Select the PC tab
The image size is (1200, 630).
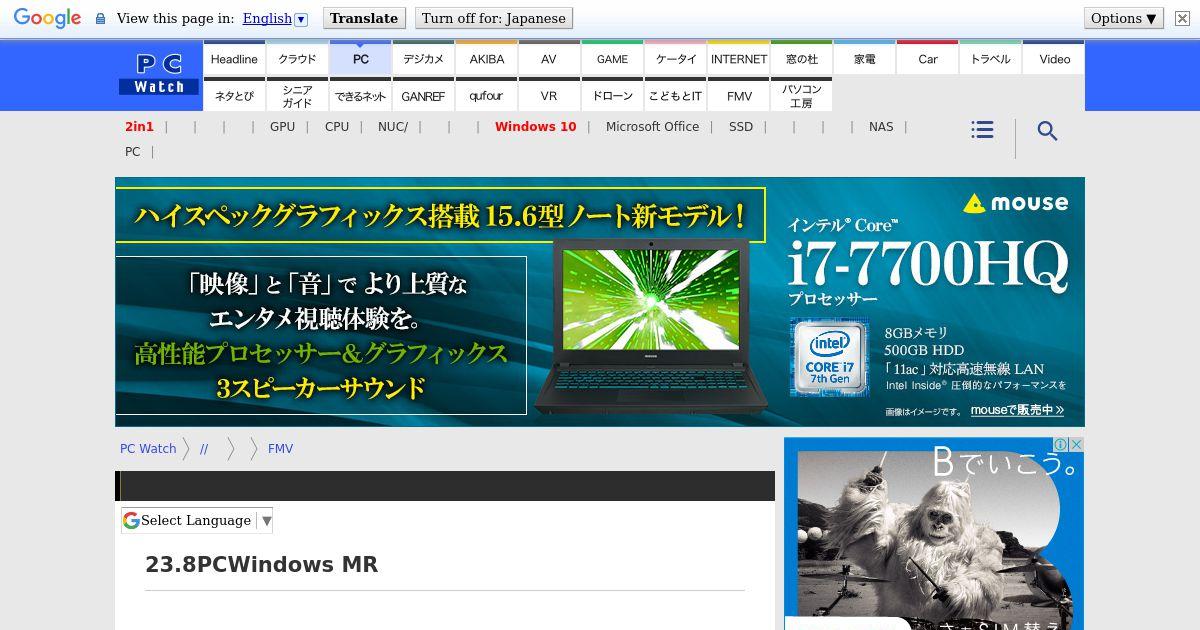pos(360,58)
